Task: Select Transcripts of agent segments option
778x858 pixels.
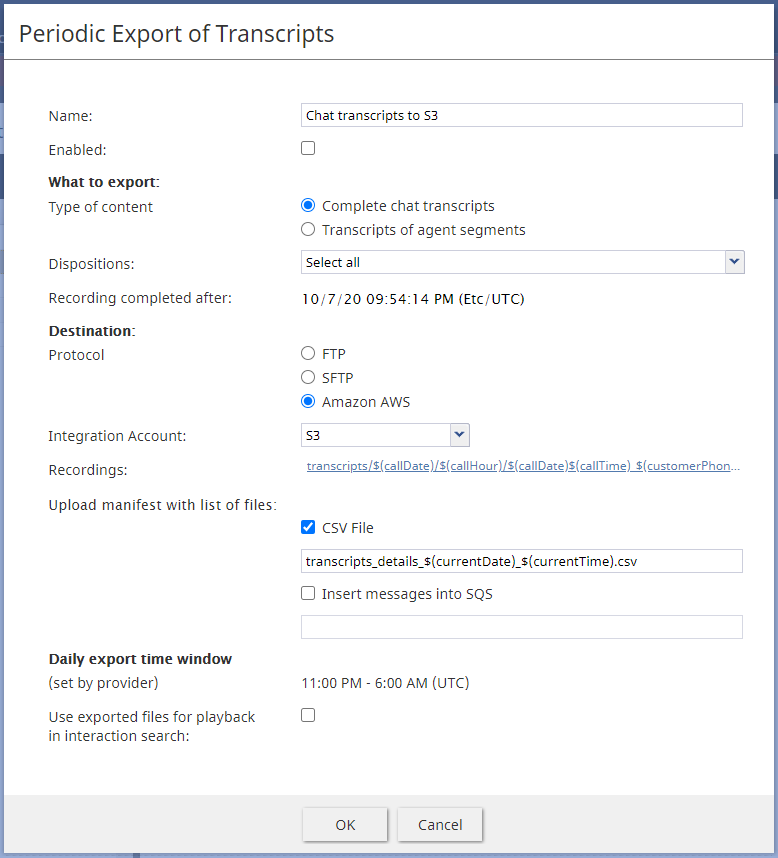Action: pos(308,229)
